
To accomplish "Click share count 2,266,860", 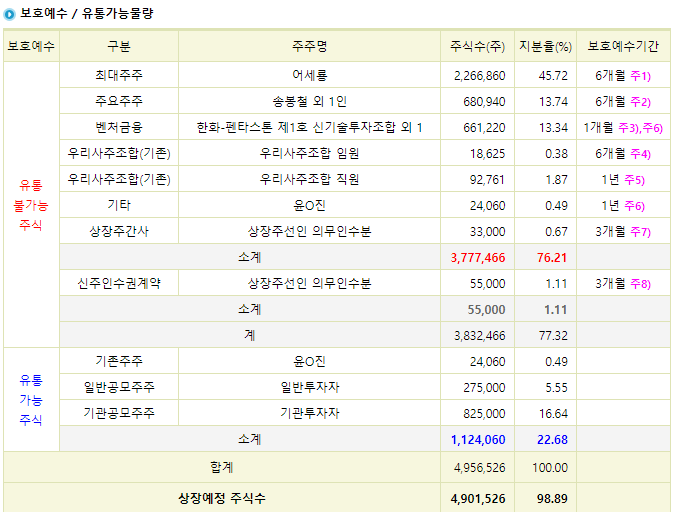I will pos(479,76).
